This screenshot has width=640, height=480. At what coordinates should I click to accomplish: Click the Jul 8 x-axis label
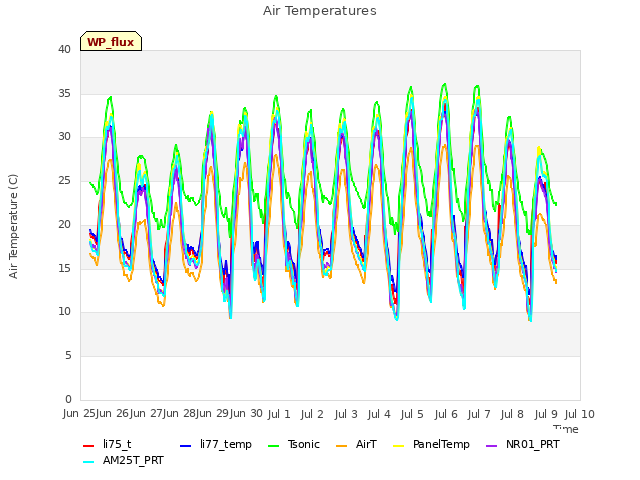click(512, 414)
